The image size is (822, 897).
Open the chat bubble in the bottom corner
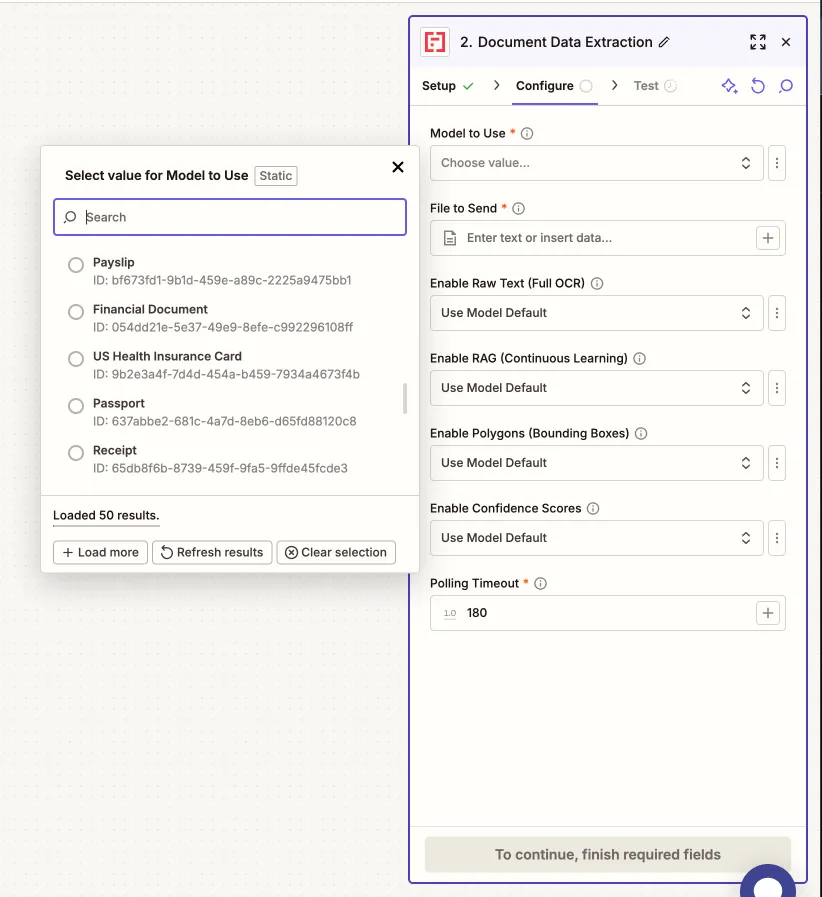(x=768, y=883)
